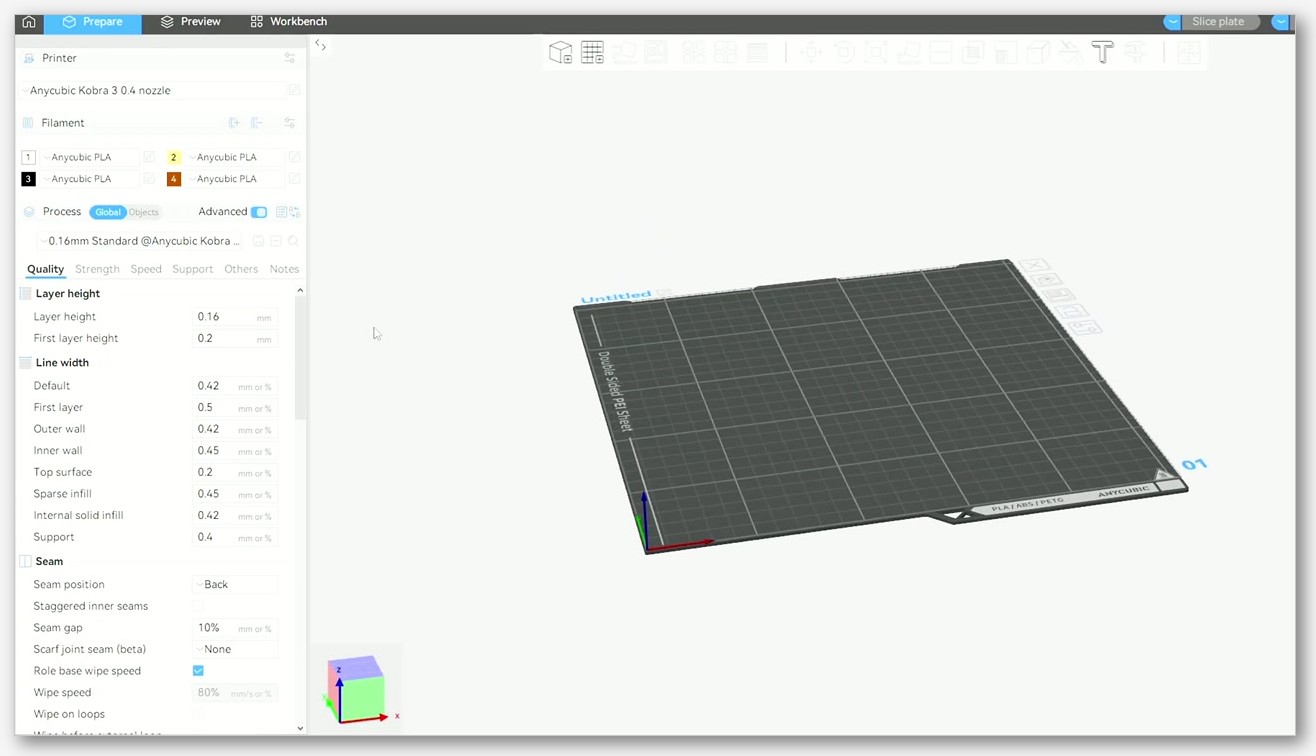This screenshot has width=1316, height=756.
Task: Click the remove plate X icon
Action: [1034, 265]
